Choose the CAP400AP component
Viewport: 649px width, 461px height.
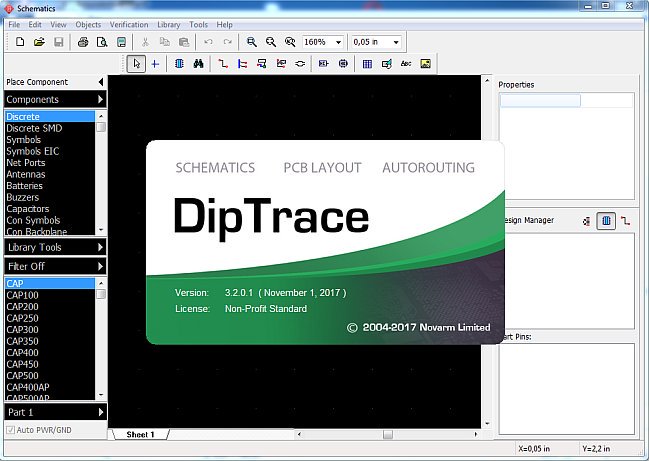click(49, 387)
